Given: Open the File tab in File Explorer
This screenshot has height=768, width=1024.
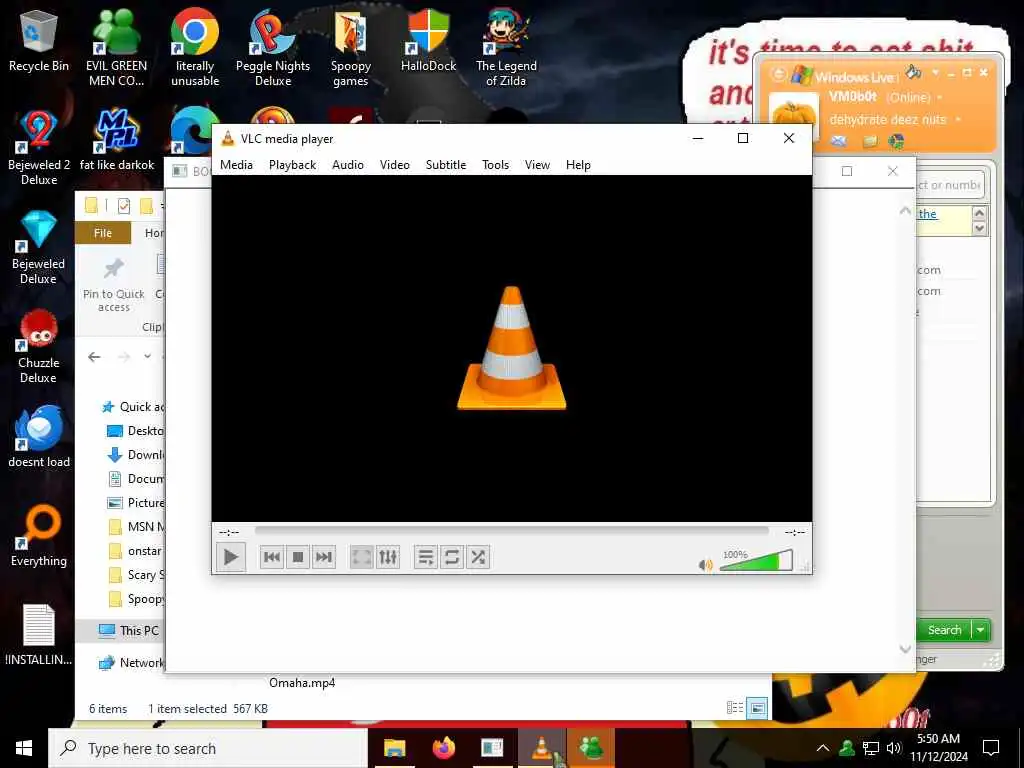Looking at the screenshot, I should point(103,233).
